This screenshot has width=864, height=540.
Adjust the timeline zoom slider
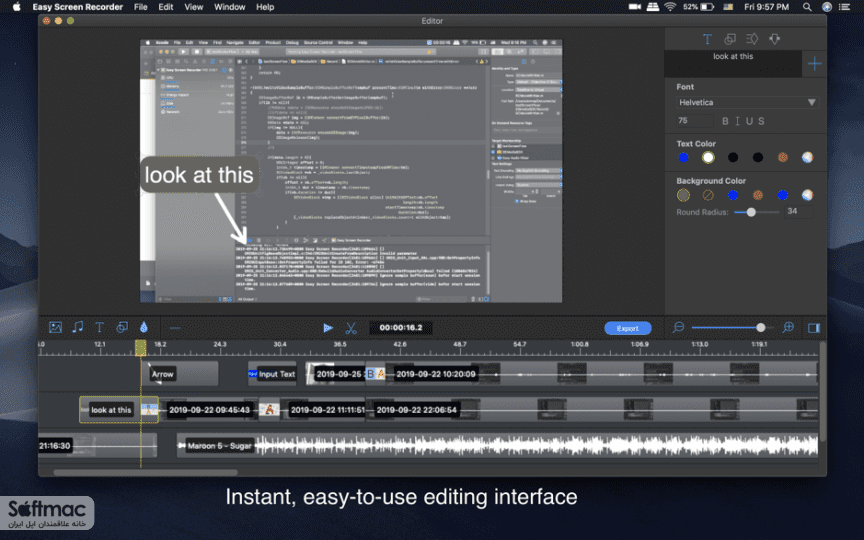pyautogui.click(x=760, y=327)
